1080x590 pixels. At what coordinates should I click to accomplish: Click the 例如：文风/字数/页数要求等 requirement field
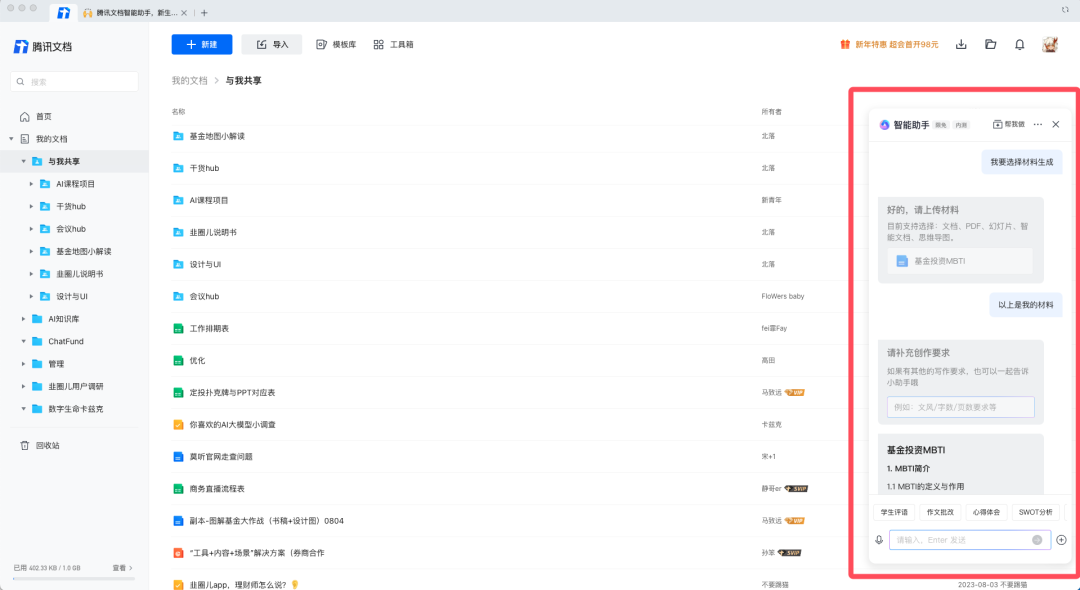pos(961,407)
